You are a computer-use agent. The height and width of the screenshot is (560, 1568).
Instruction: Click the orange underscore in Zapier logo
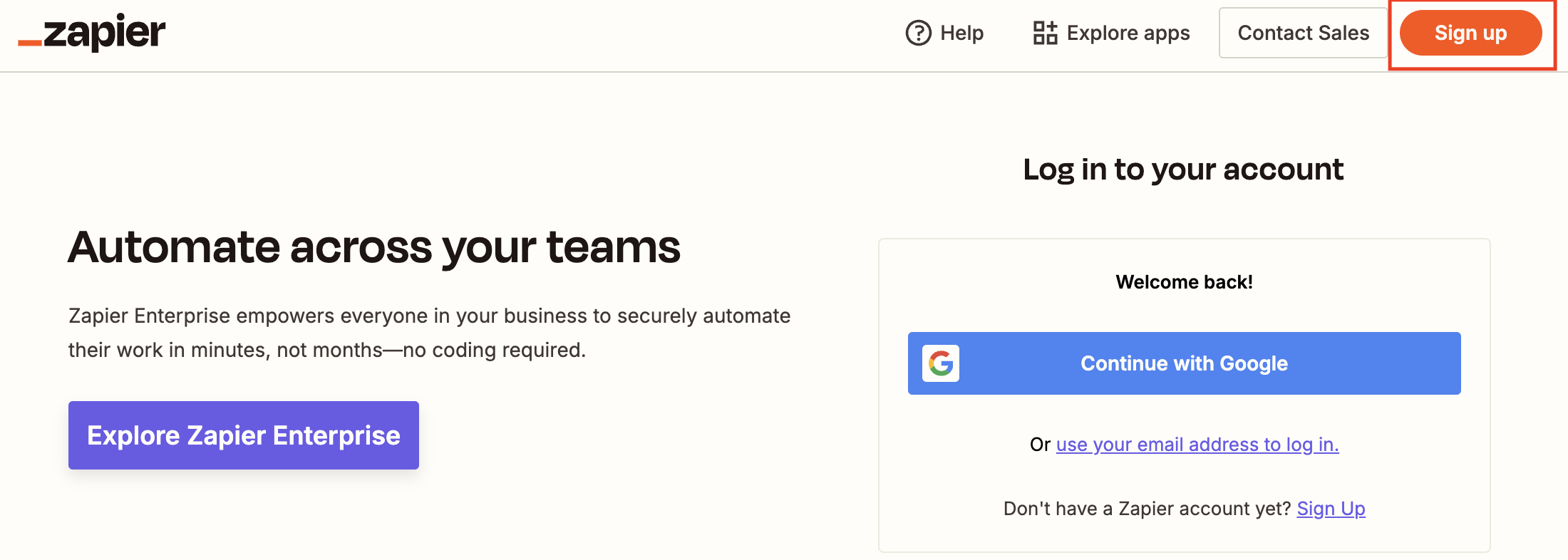click(x=30, y=43)
